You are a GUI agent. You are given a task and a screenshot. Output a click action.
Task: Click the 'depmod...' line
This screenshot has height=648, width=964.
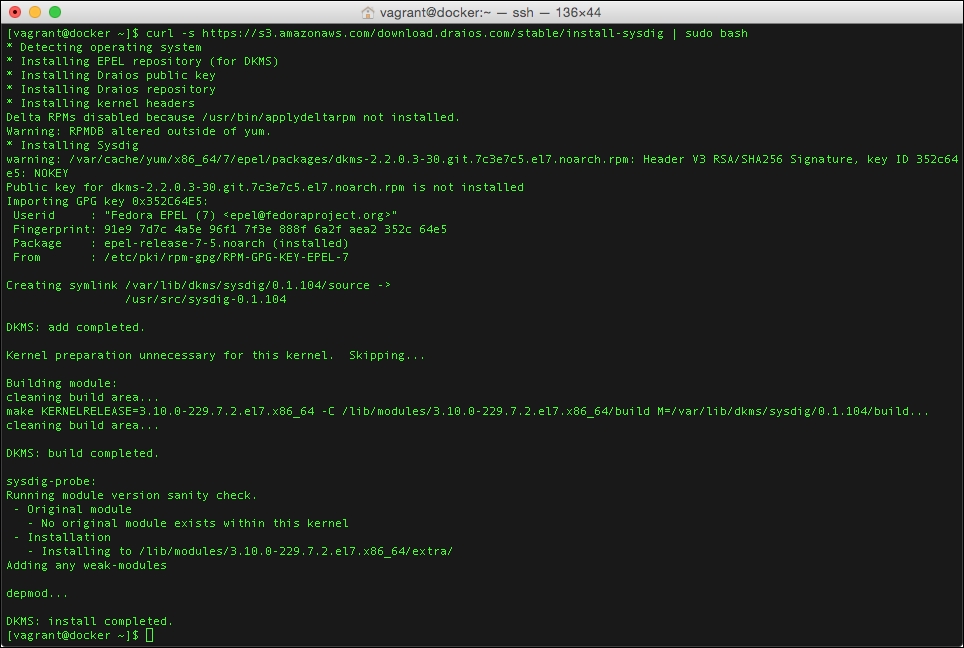point(37,593)
